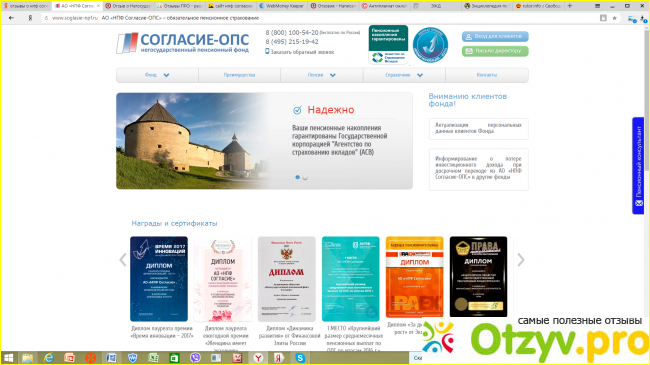Click the Вход для клиентов button
The height and width of the screenshot is (365, 650).
tap(495, 36)
